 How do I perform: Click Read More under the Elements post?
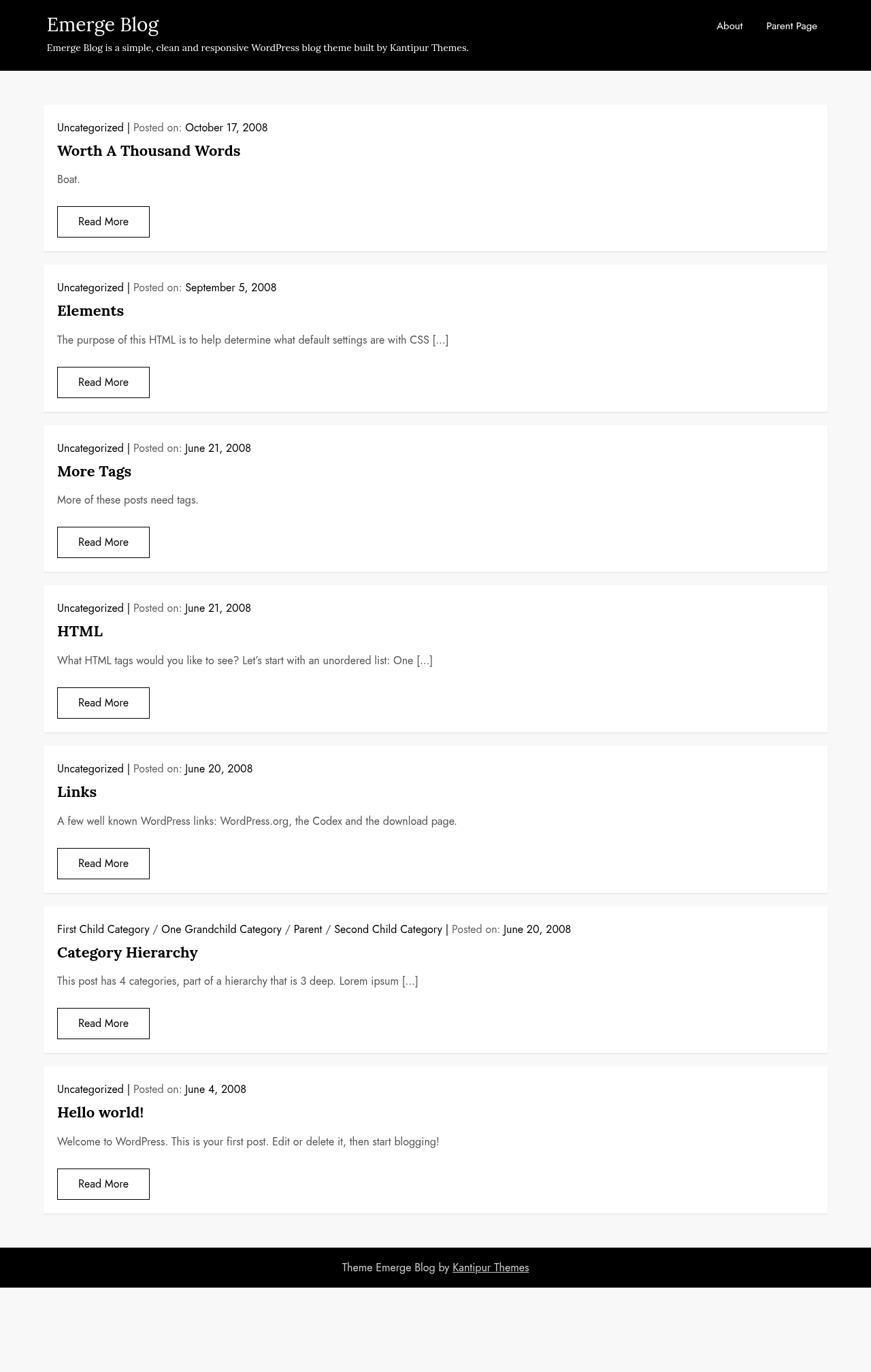103,382
